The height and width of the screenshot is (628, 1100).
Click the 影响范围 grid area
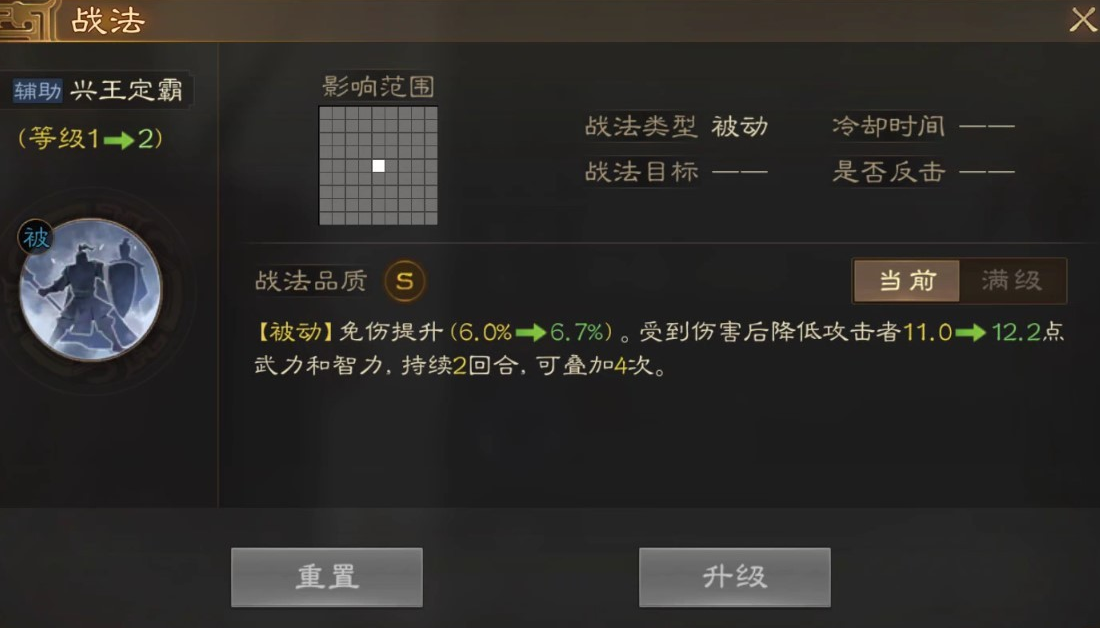(378, 166)
